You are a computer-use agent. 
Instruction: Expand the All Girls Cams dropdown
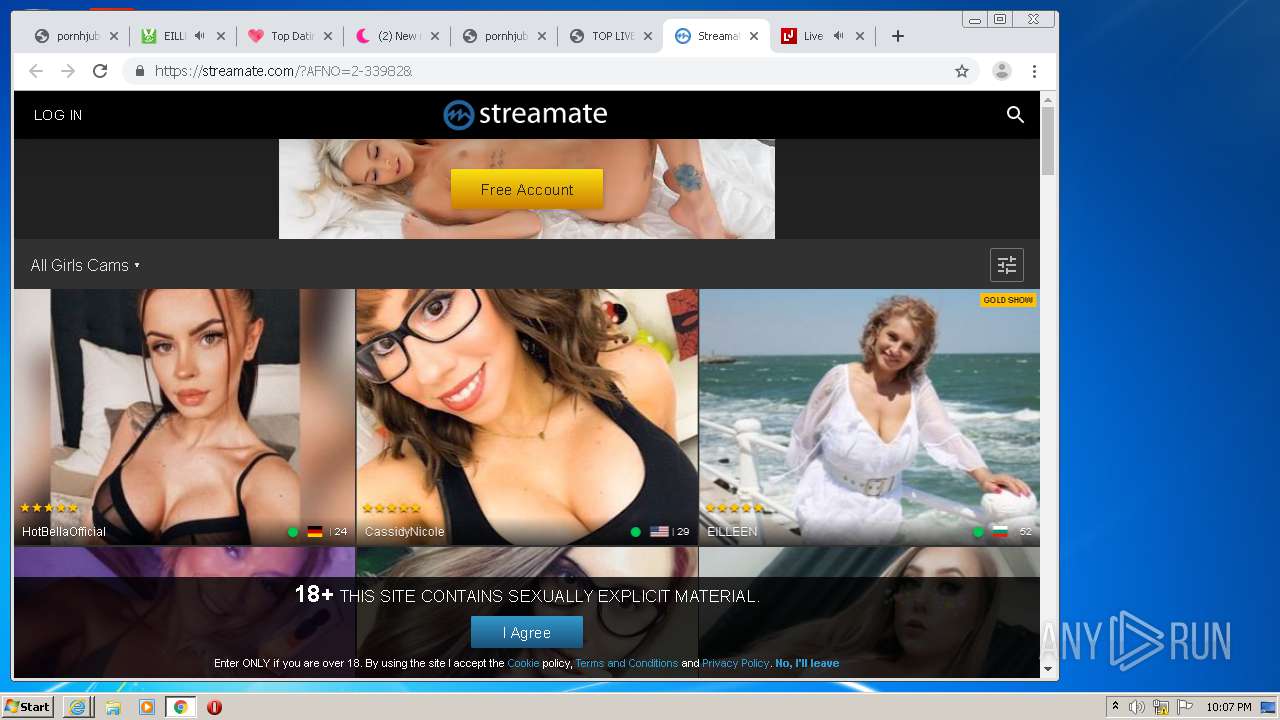[x=85, y=265]
